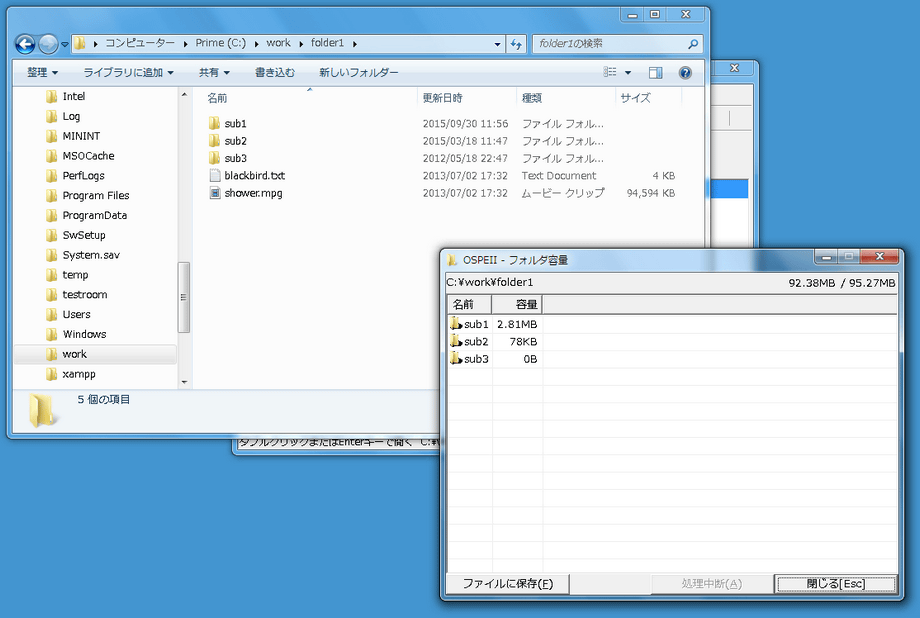The height and width of the screenshot is (618, 920).
Task: Click the refresh icon beside address bar
Action: [x=516, y=44]
